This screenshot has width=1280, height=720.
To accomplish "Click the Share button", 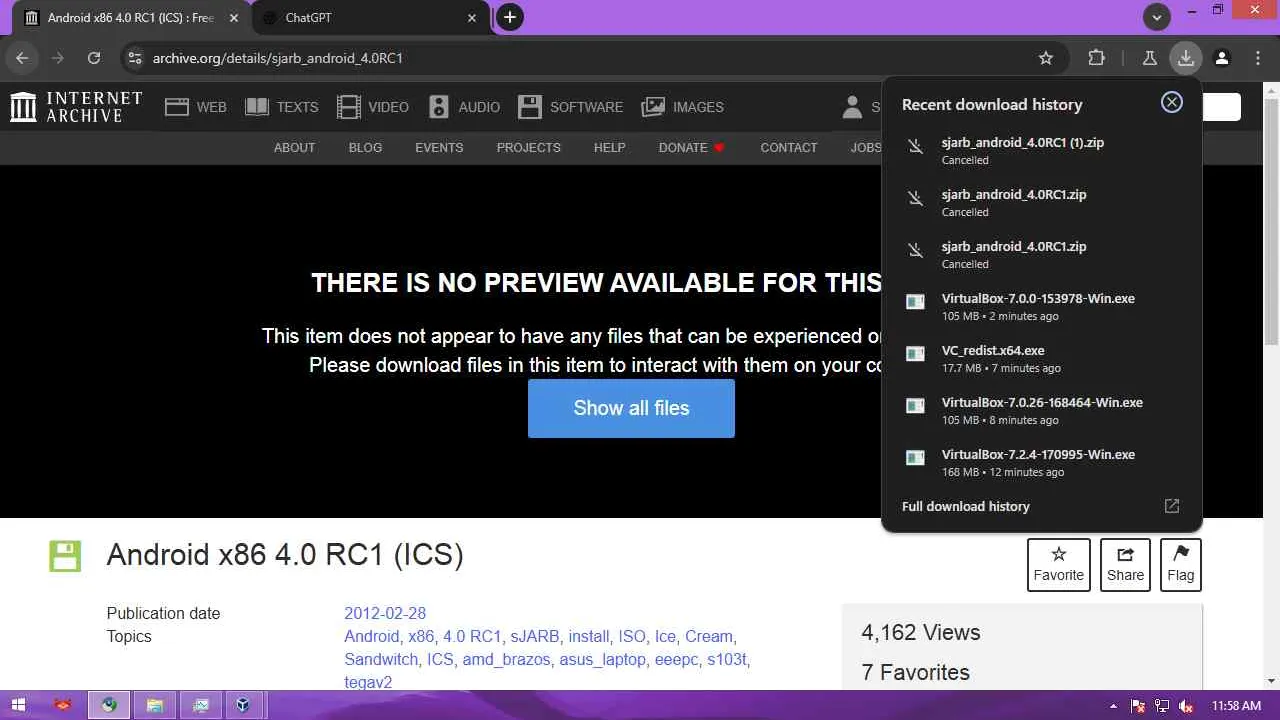I will 1125,565.
